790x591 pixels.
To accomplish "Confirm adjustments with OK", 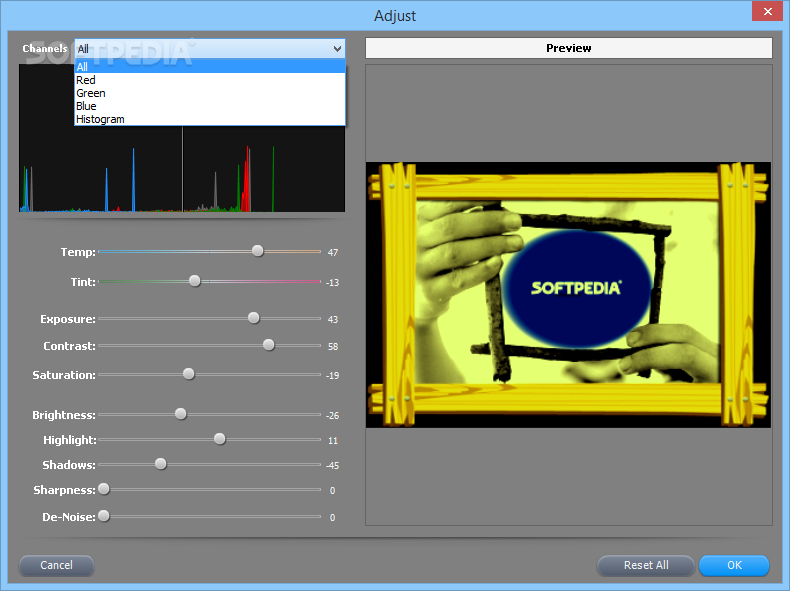I will click(734, 565).
